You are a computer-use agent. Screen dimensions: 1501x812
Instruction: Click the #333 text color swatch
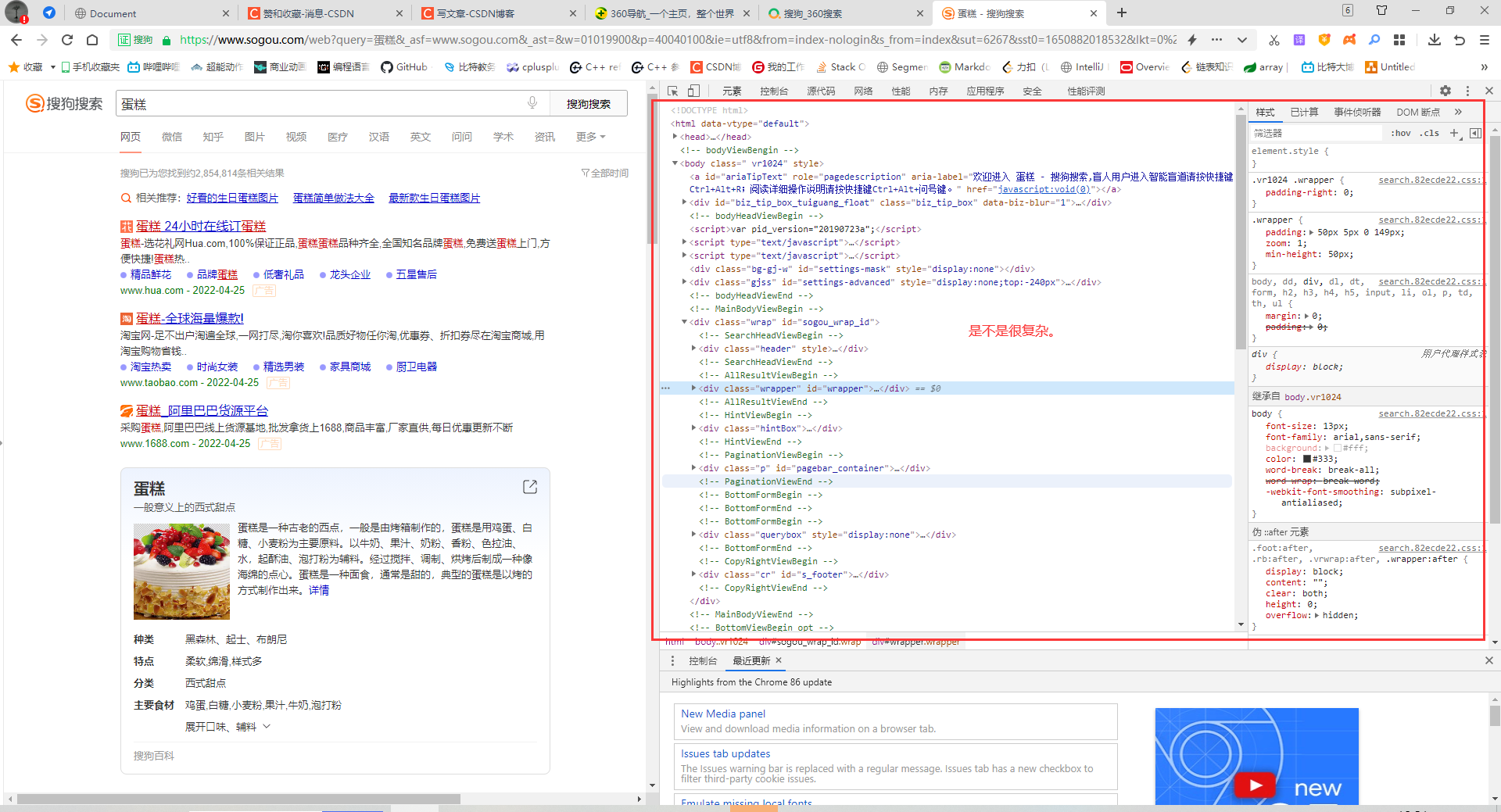pyautogui.click(x=1306, y=459)
